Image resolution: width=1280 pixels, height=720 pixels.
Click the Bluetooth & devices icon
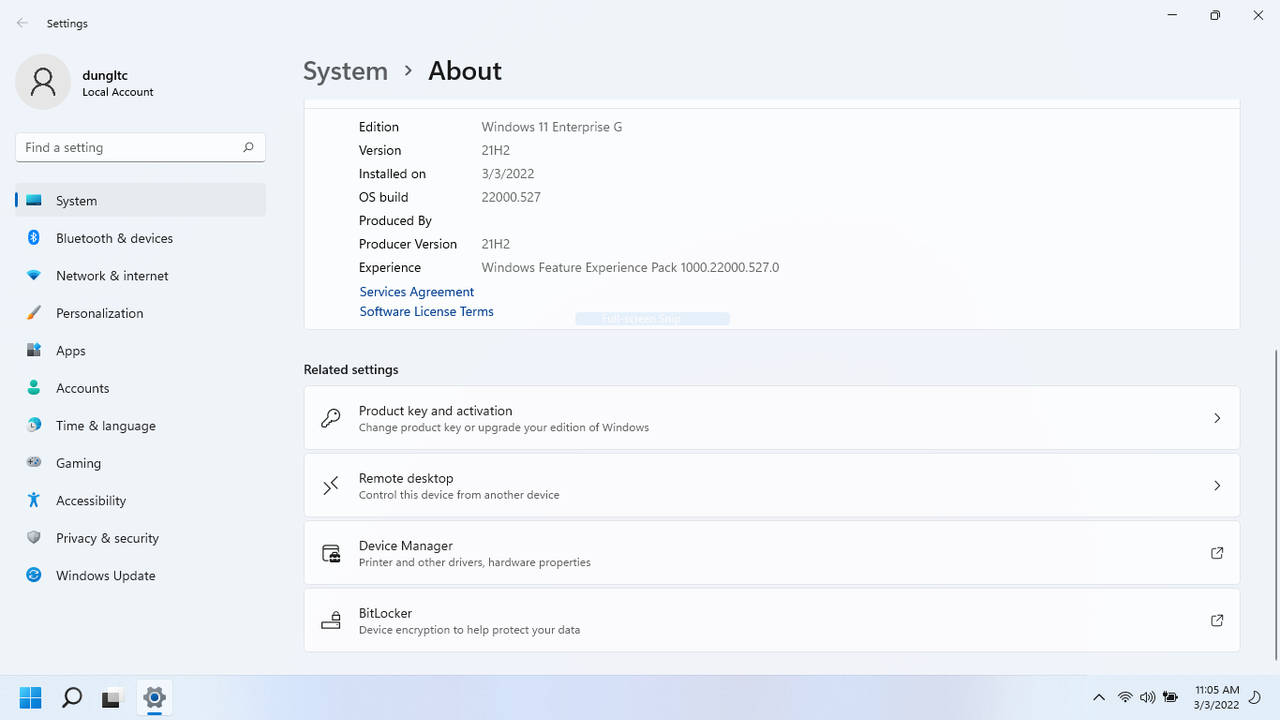[33, 238]
